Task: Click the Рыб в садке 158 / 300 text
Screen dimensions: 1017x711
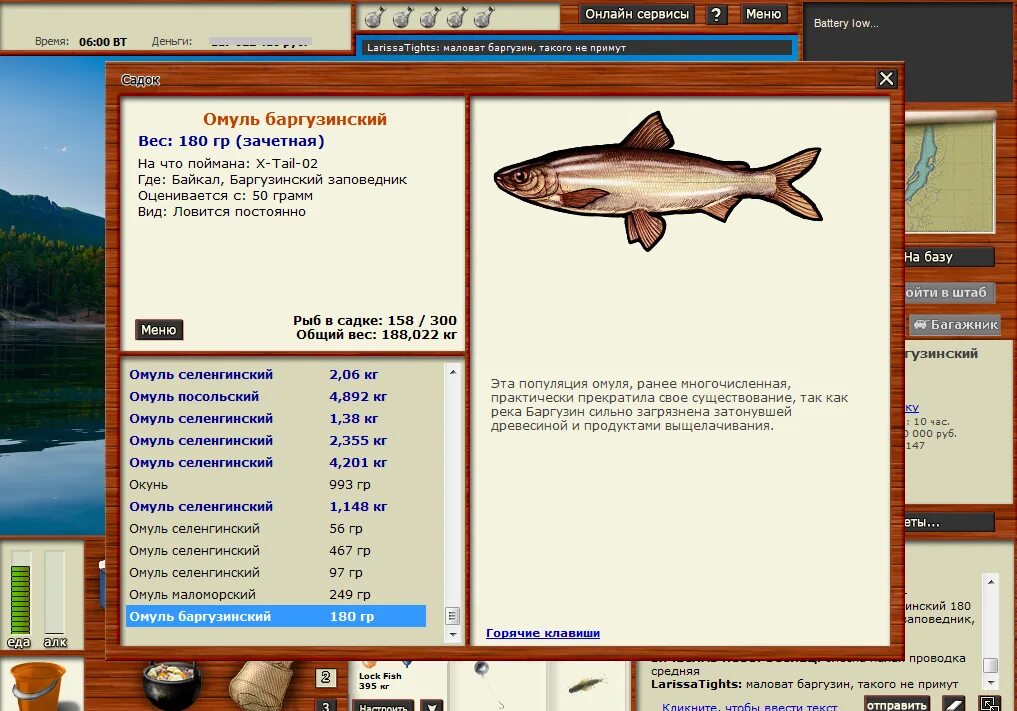Action: (375, 320)
